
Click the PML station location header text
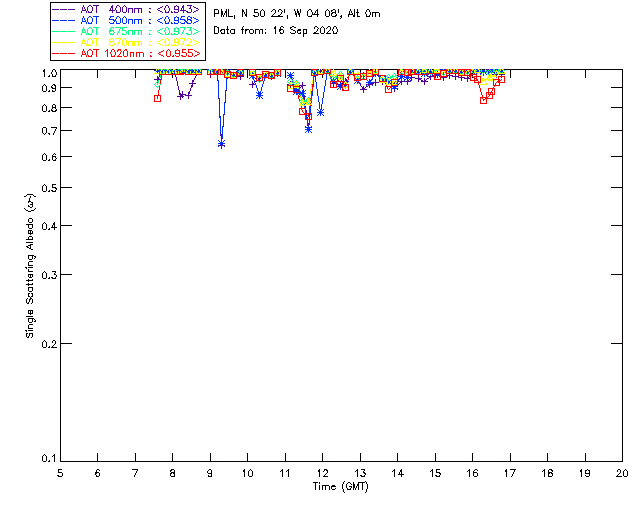[x=297, y=14]
